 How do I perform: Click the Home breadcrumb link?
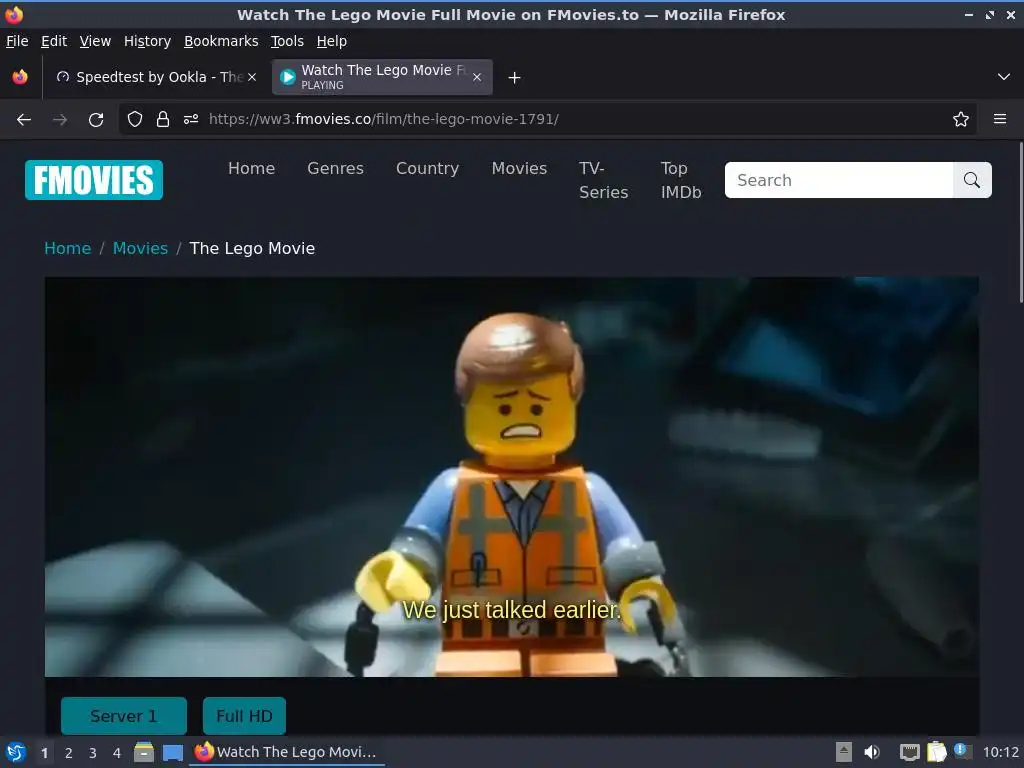point(68,249)
